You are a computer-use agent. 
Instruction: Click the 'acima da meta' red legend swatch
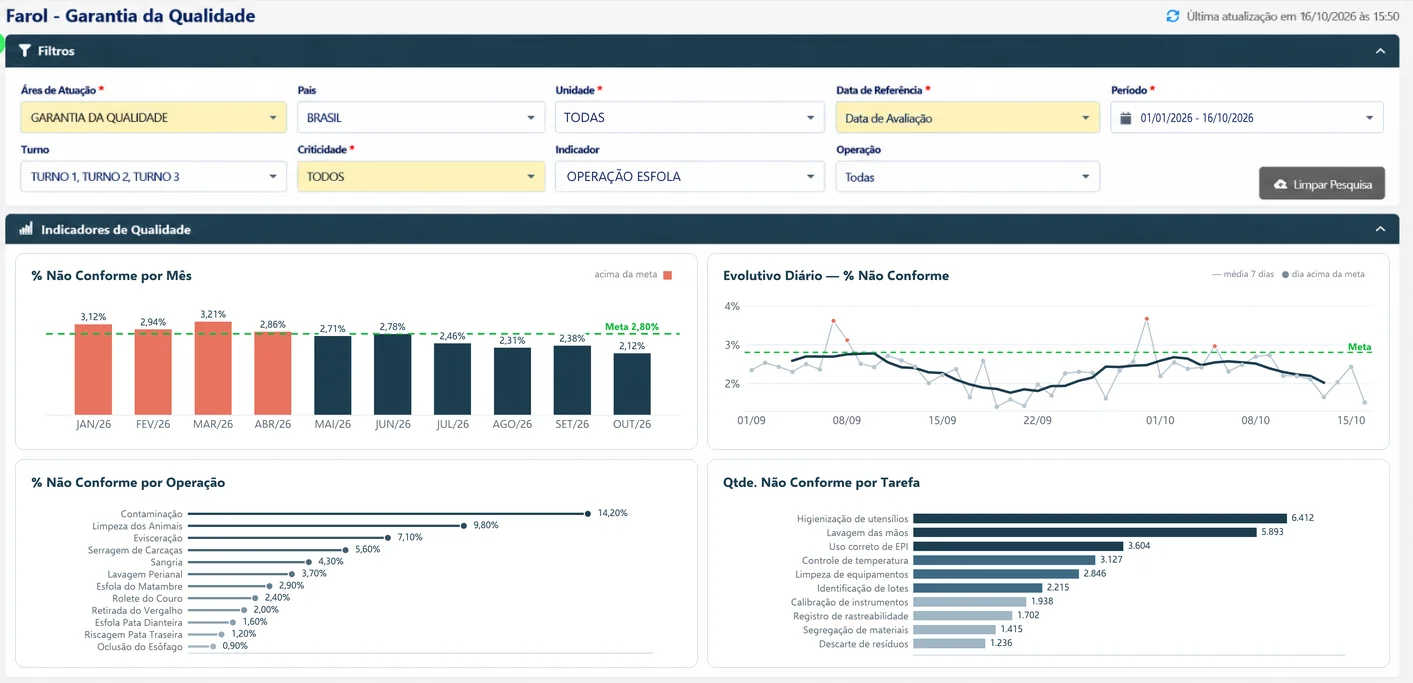(x=667, y=275)
